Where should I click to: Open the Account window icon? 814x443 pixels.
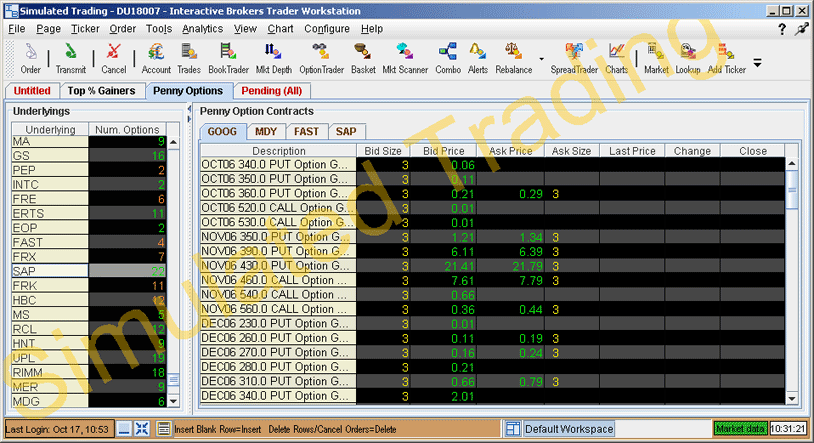coord(156,58)
